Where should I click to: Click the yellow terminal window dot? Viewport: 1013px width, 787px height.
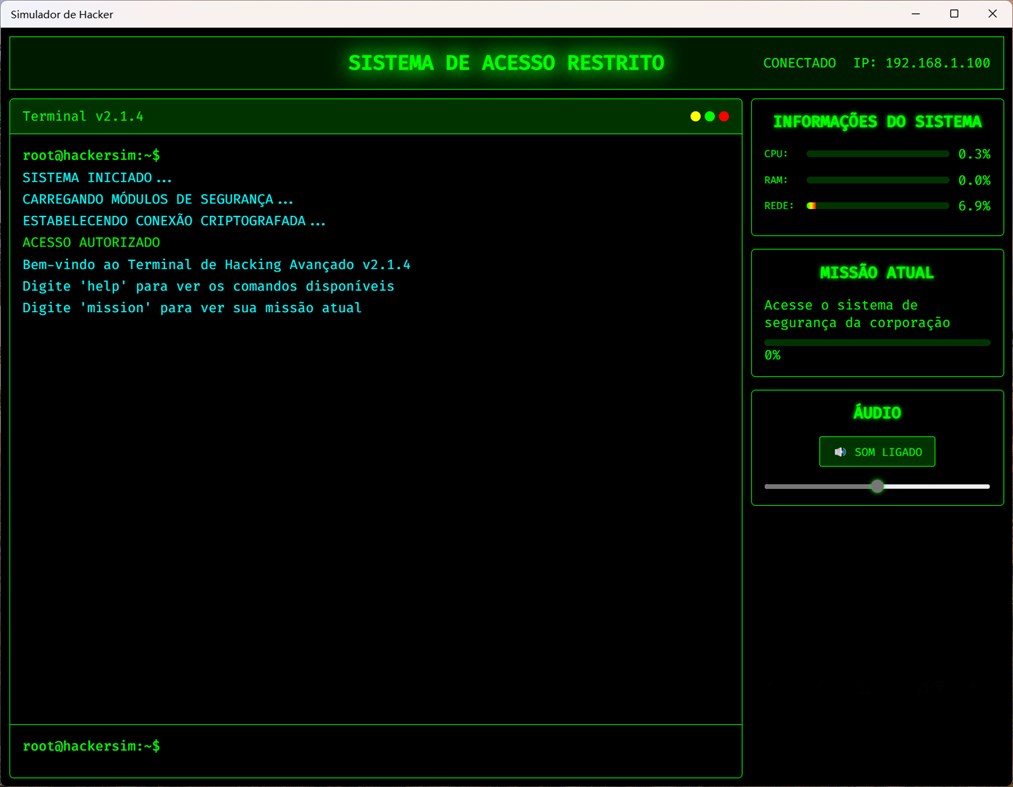tap(695, 115)
